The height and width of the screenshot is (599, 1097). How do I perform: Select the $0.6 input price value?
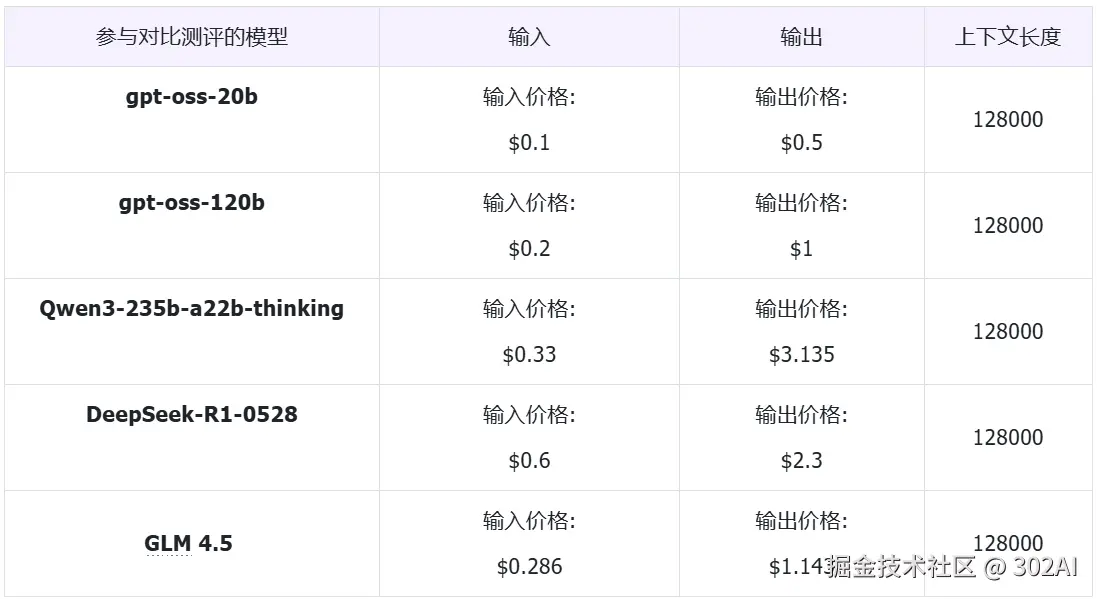tap(529, 461)
